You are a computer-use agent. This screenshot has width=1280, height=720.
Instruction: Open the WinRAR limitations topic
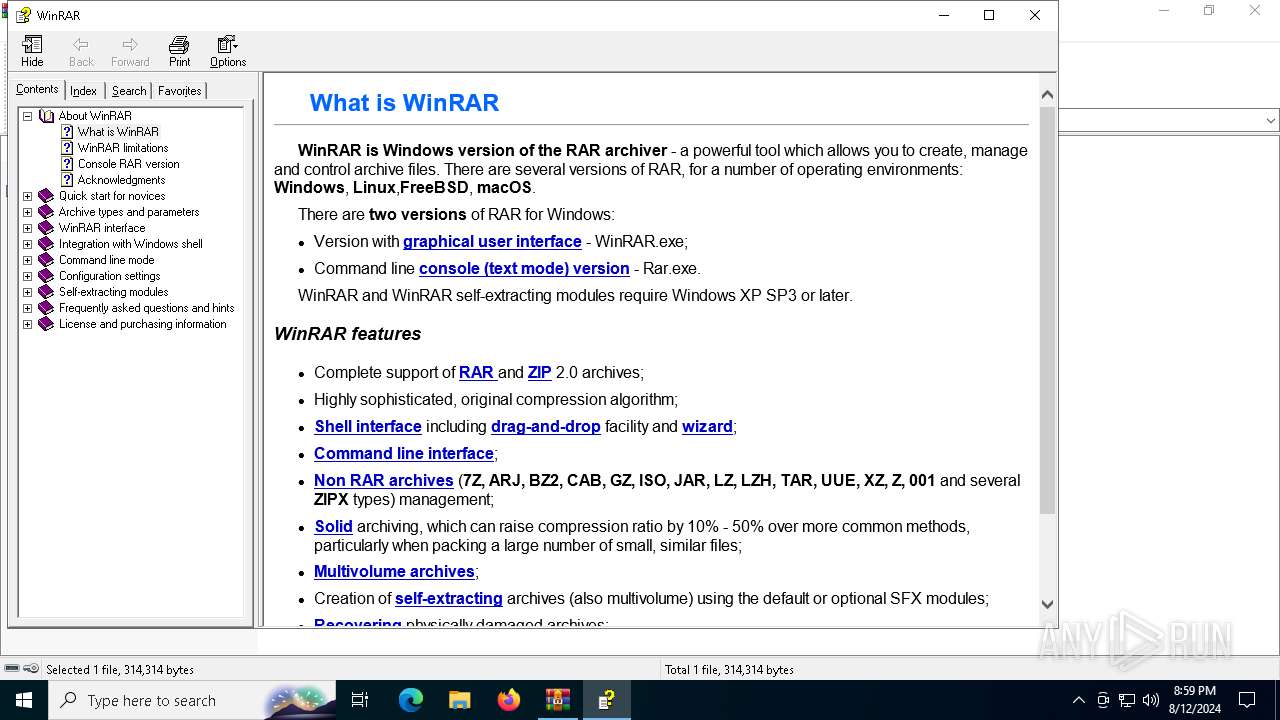(123, 148)
